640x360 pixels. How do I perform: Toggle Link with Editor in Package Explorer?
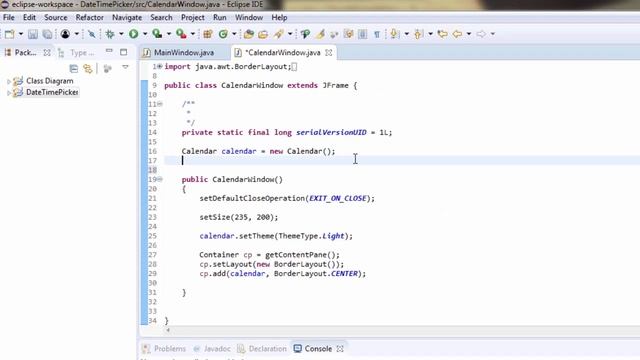click(88, 69)
